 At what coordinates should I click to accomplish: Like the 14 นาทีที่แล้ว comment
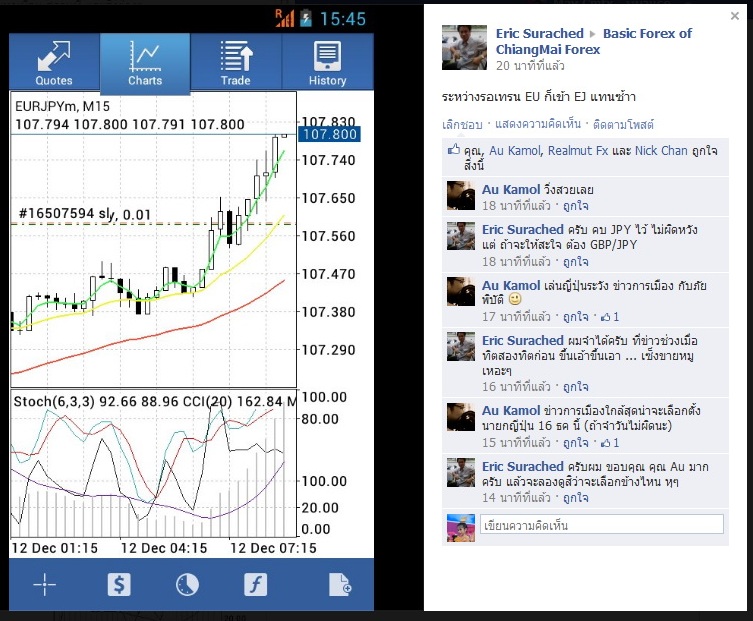576,498
